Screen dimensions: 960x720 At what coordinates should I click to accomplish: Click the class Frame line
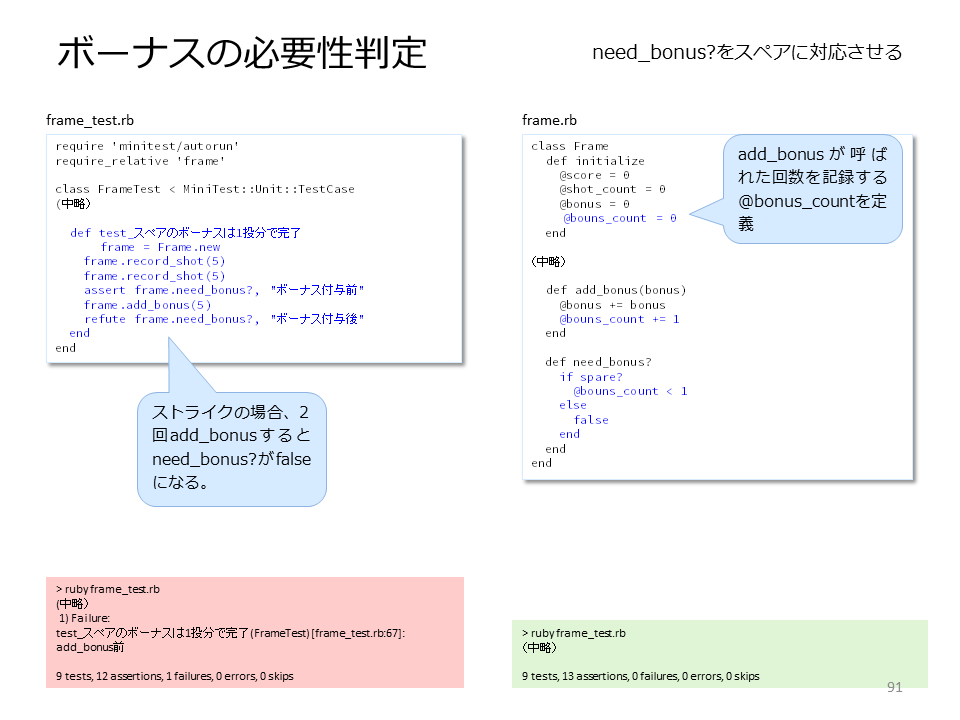[x=569, y=146]
